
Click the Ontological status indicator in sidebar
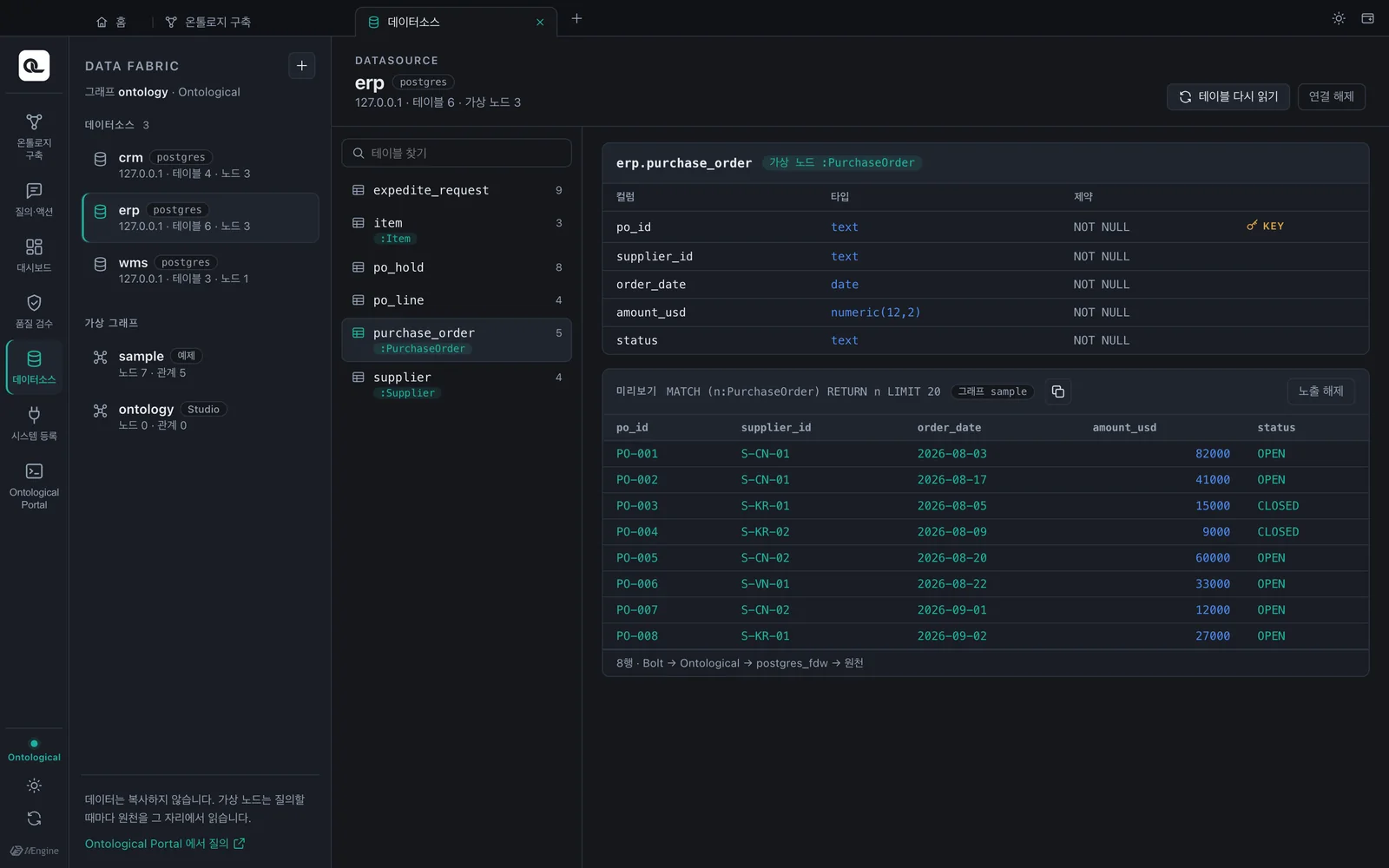click(34, 751)
